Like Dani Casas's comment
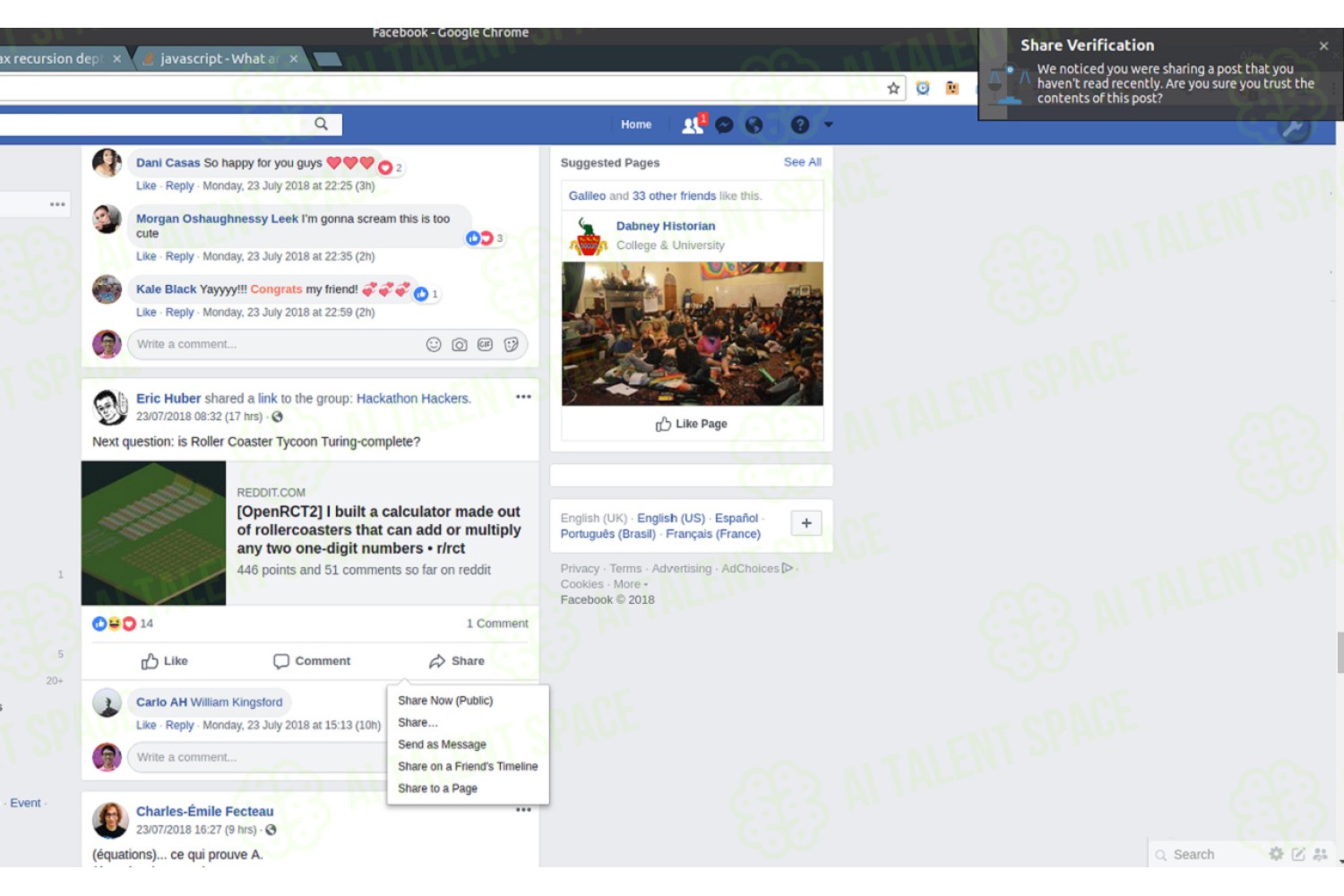This screenshot has width=1344, height=896. click(146, 185)
